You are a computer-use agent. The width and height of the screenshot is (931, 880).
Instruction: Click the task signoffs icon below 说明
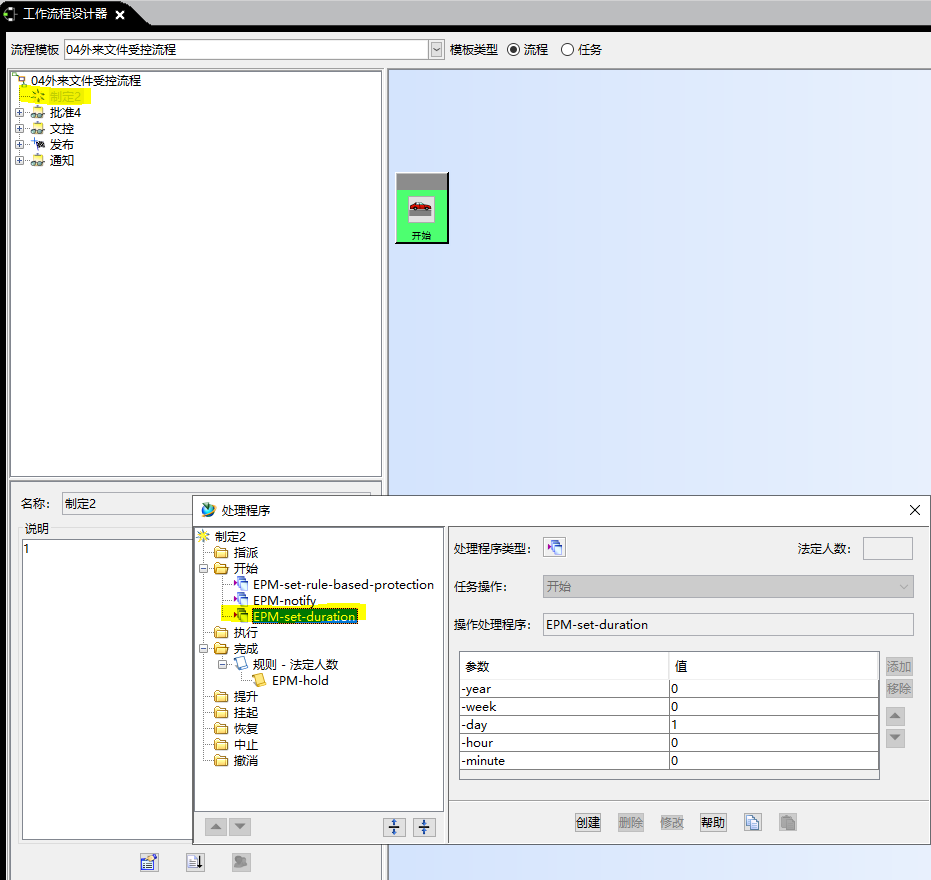coord(241,862)
